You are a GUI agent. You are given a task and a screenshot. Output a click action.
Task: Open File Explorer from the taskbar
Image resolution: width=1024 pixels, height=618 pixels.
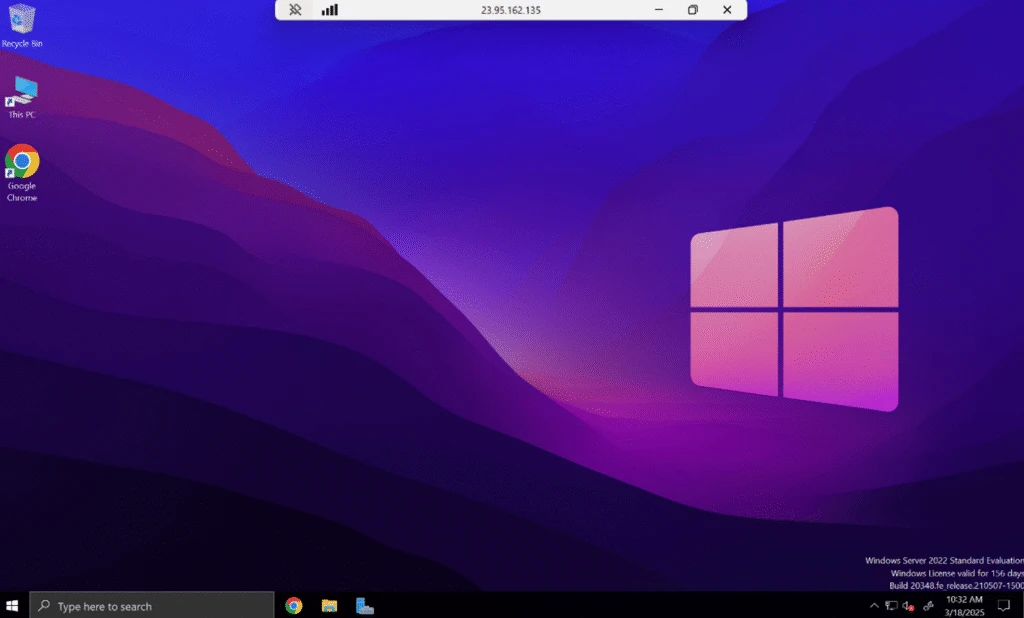(328, 605)
